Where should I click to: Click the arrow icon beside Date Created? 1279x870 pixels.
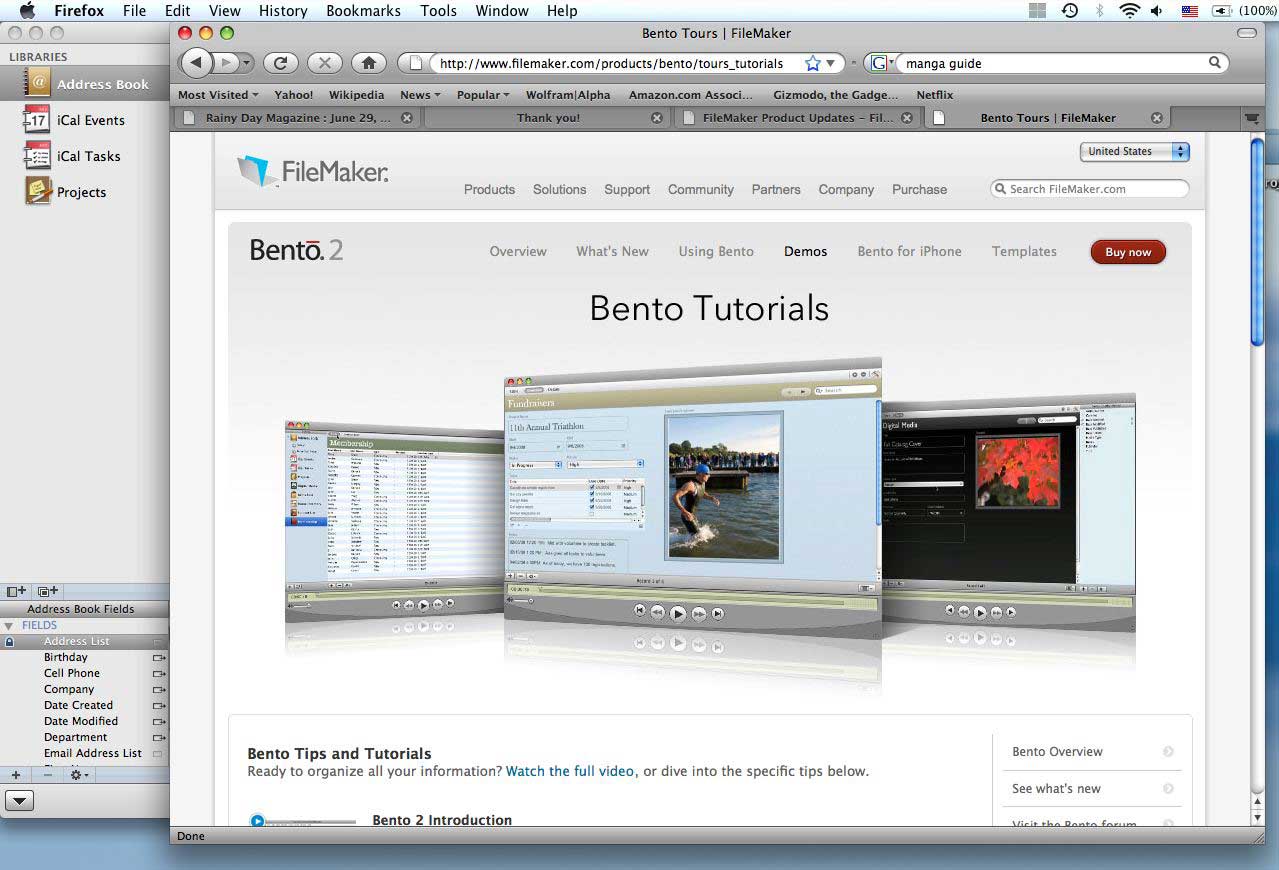click(x=158, y=706)
